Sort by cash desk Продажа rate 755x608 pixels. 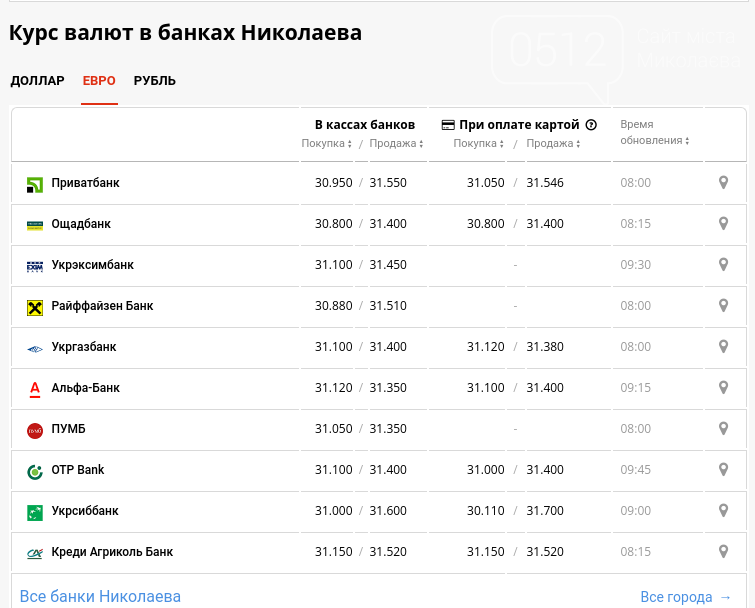(396, 143)
